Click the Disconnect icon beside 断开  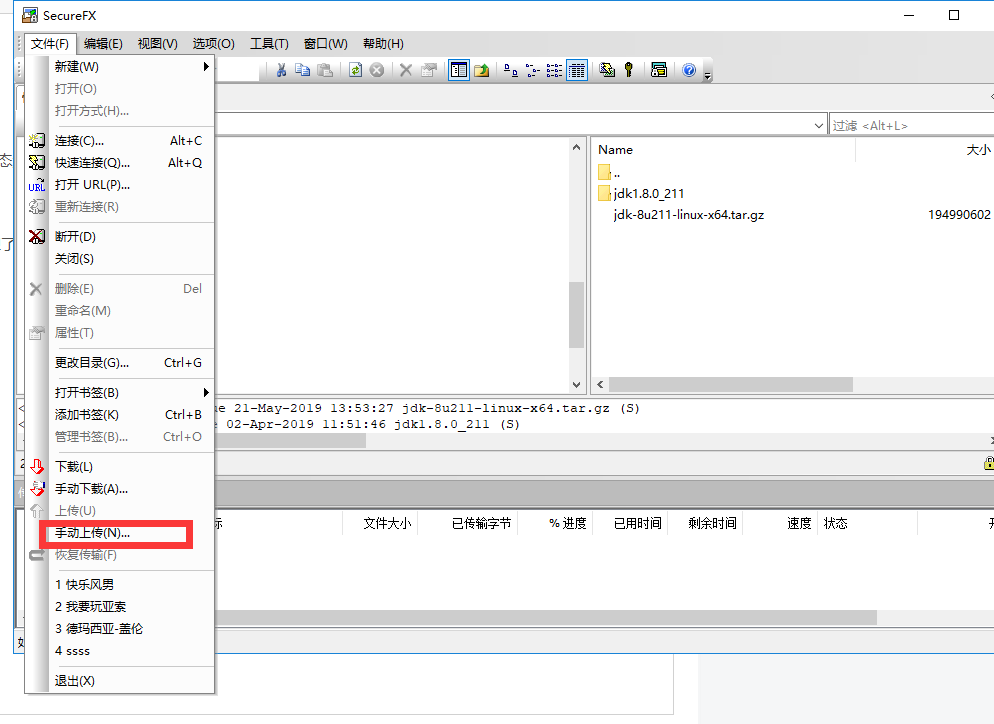click(37, 236)
